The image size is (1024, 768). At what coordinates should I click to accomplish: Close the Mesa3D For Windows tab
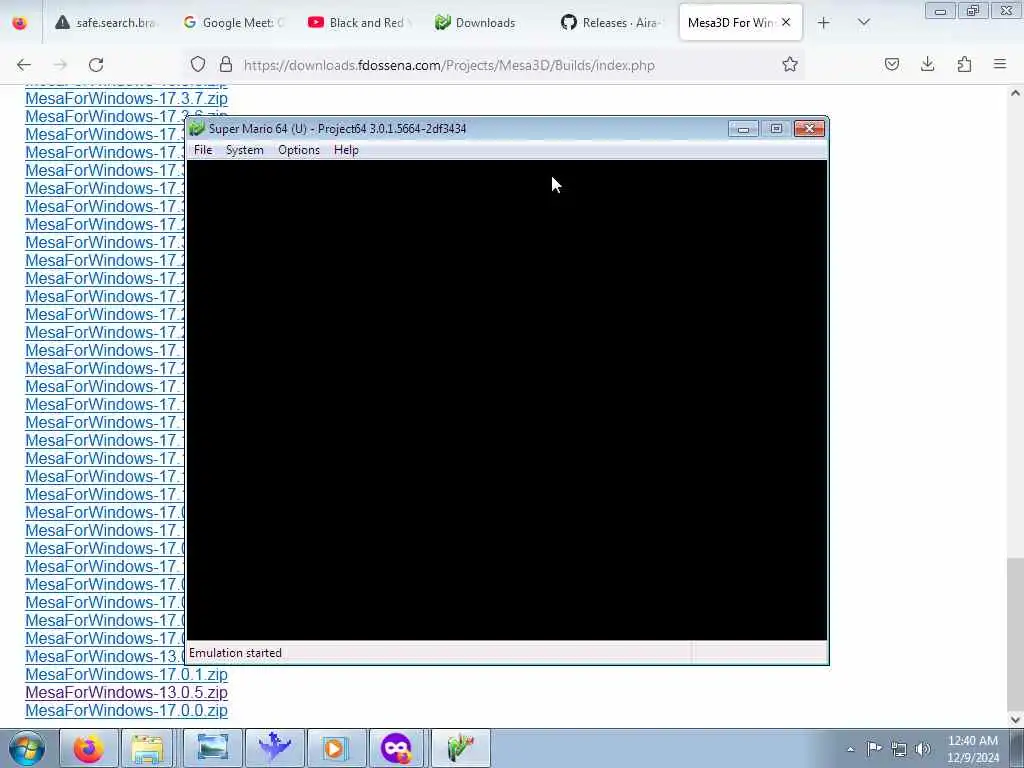tap(786, 22)
